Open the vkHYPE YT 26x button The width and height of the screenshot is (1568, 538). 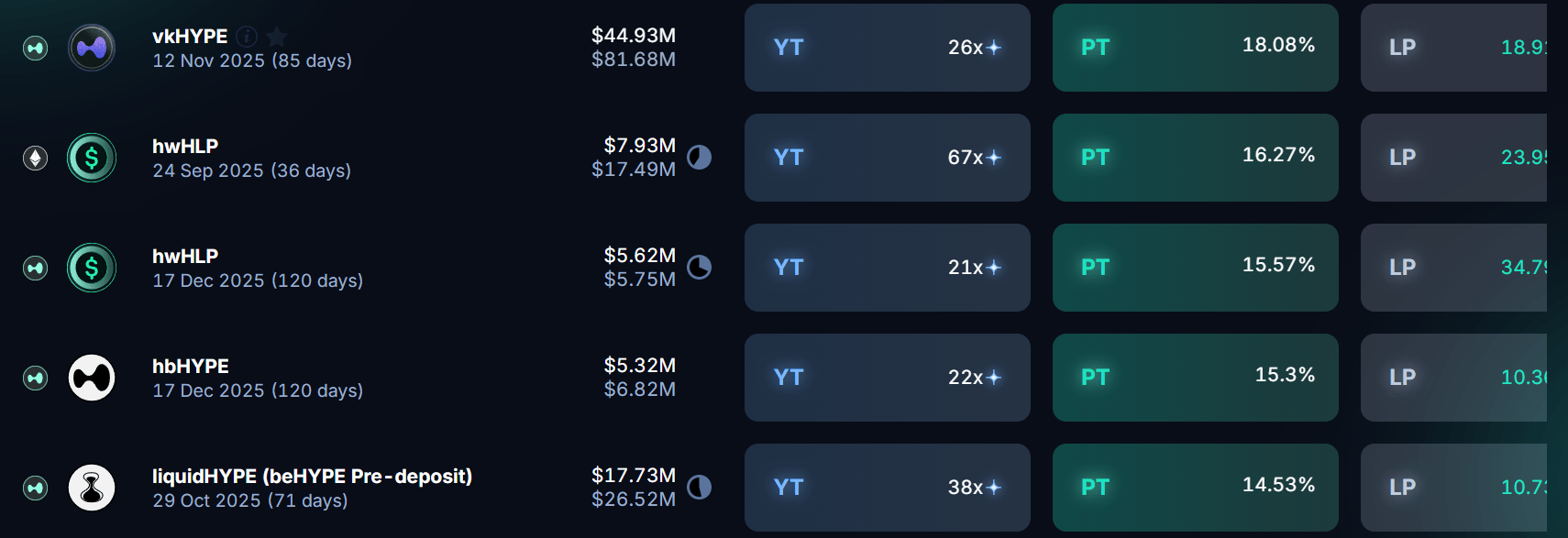pyautogui.click(x=888, y=48)
